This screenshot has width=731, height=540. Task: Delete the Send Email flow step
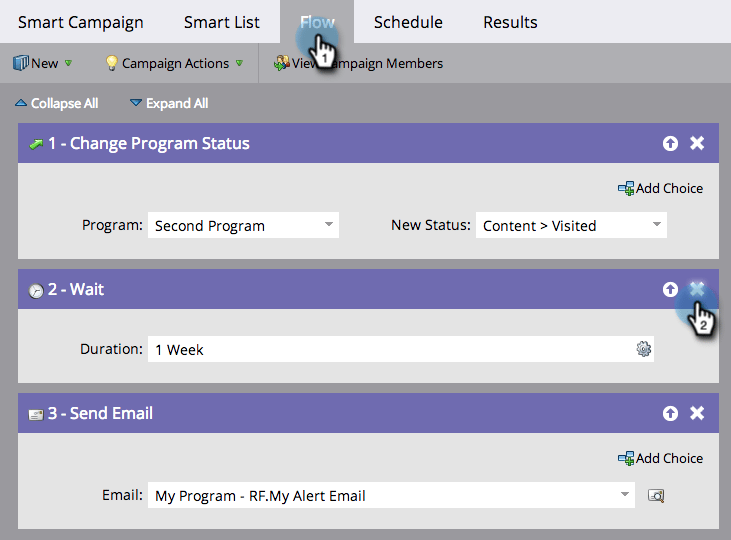697,414
